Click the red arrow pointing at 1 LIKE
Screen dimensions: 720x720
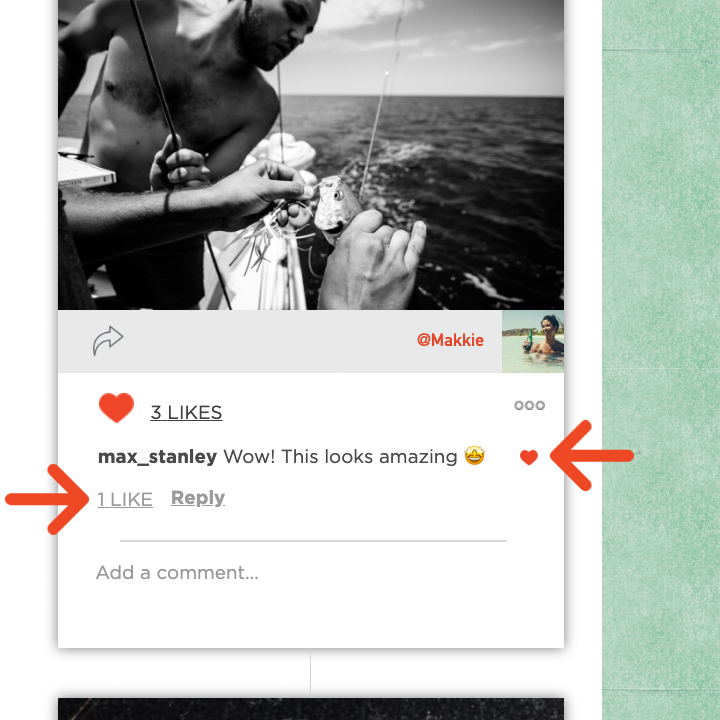tap(47, 499)
